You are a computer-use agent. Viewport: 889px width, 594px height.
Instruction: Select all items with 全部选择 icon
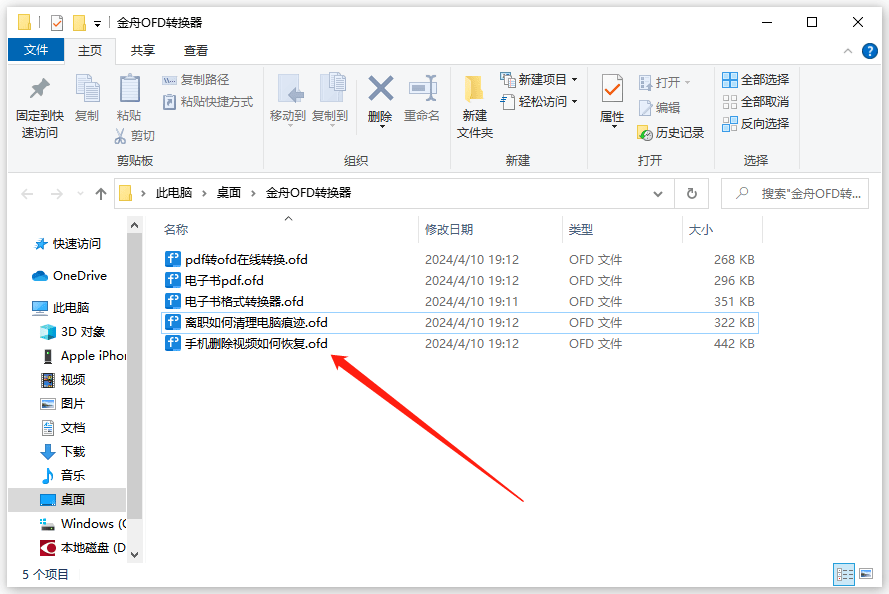(x=749, y=80)
